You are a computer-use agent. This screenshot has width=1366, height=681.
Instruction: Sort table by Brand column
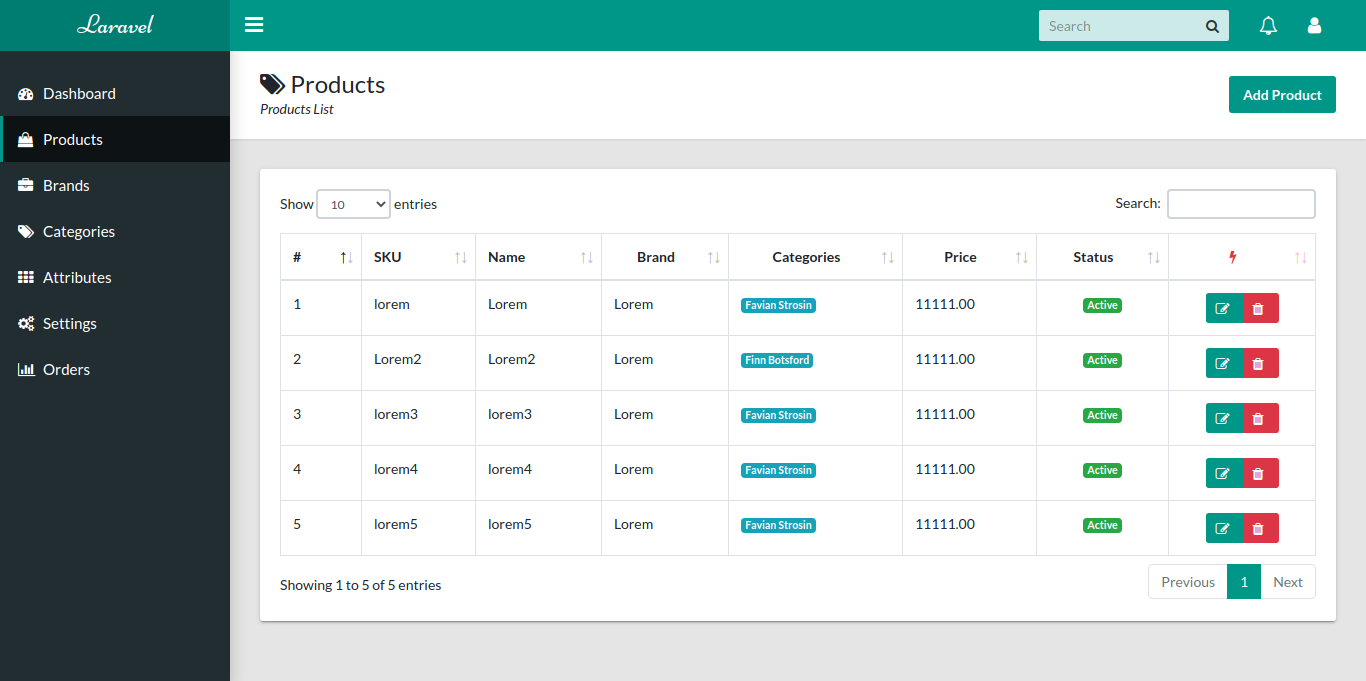(x=665, y=257)
